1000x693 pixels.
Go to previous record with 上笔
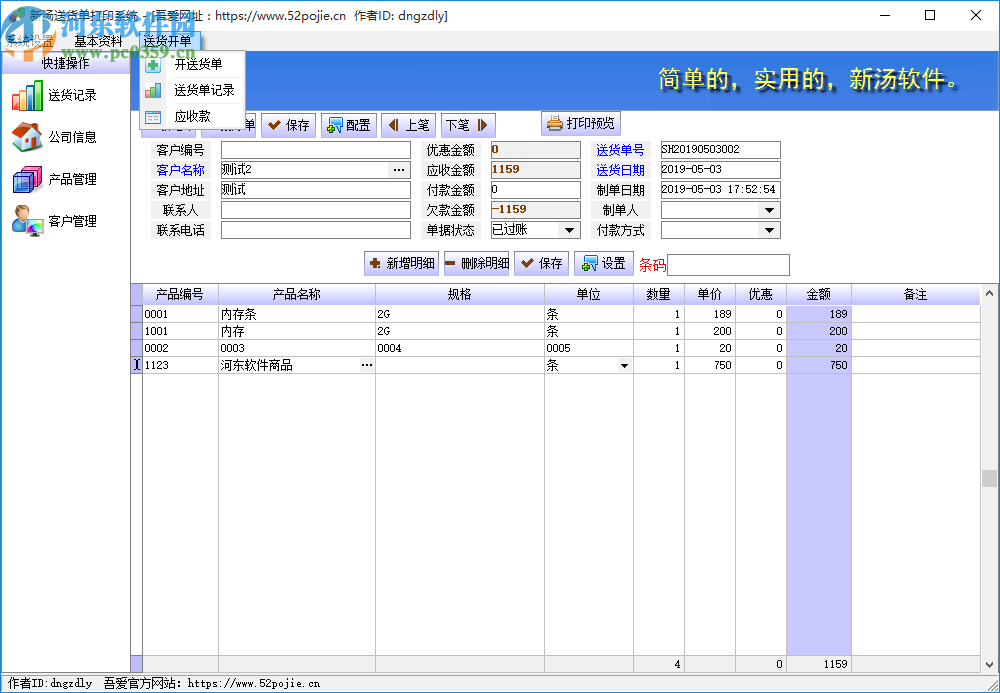408,125
